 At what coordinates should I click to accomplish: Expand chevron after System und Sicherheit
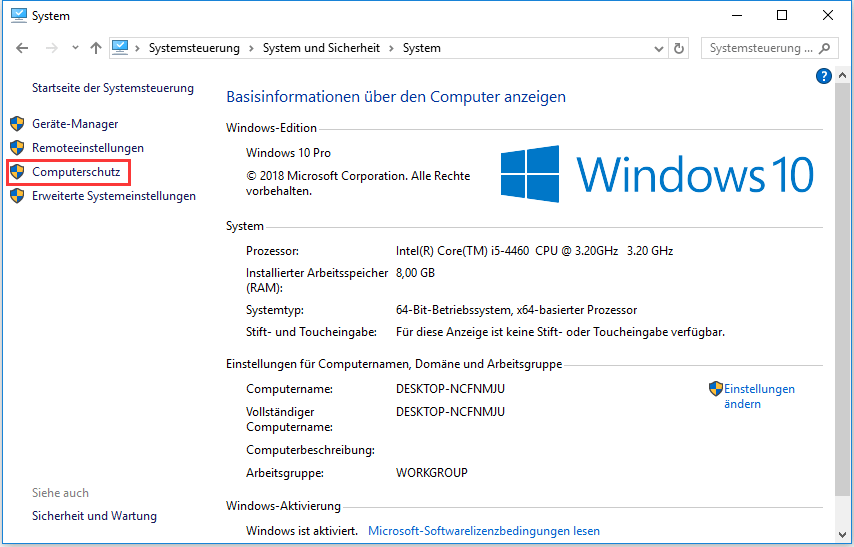(x=391, y=48)
